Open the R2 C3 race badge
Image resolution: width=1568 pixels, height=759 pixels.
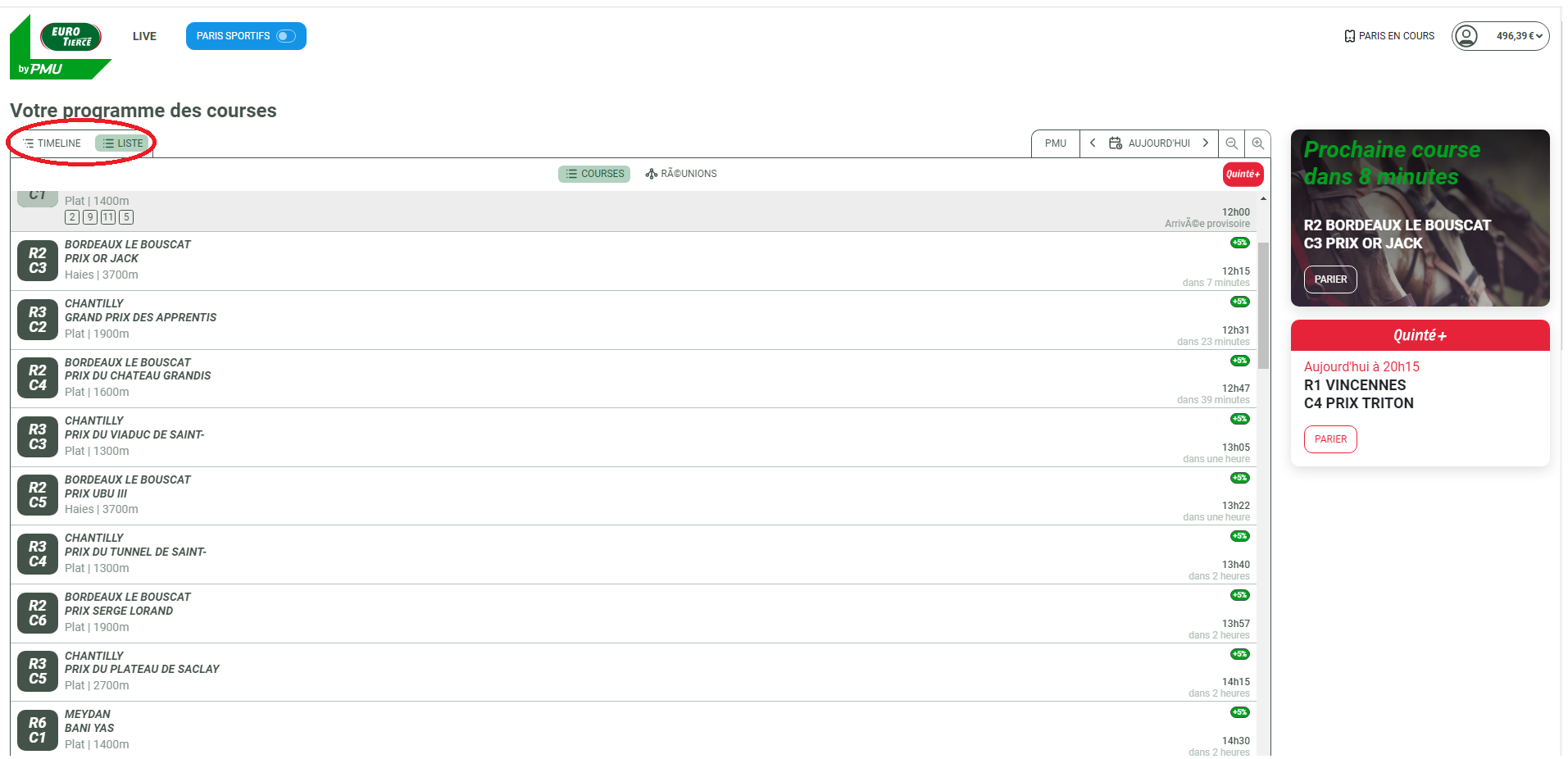(x=38, y=261)
